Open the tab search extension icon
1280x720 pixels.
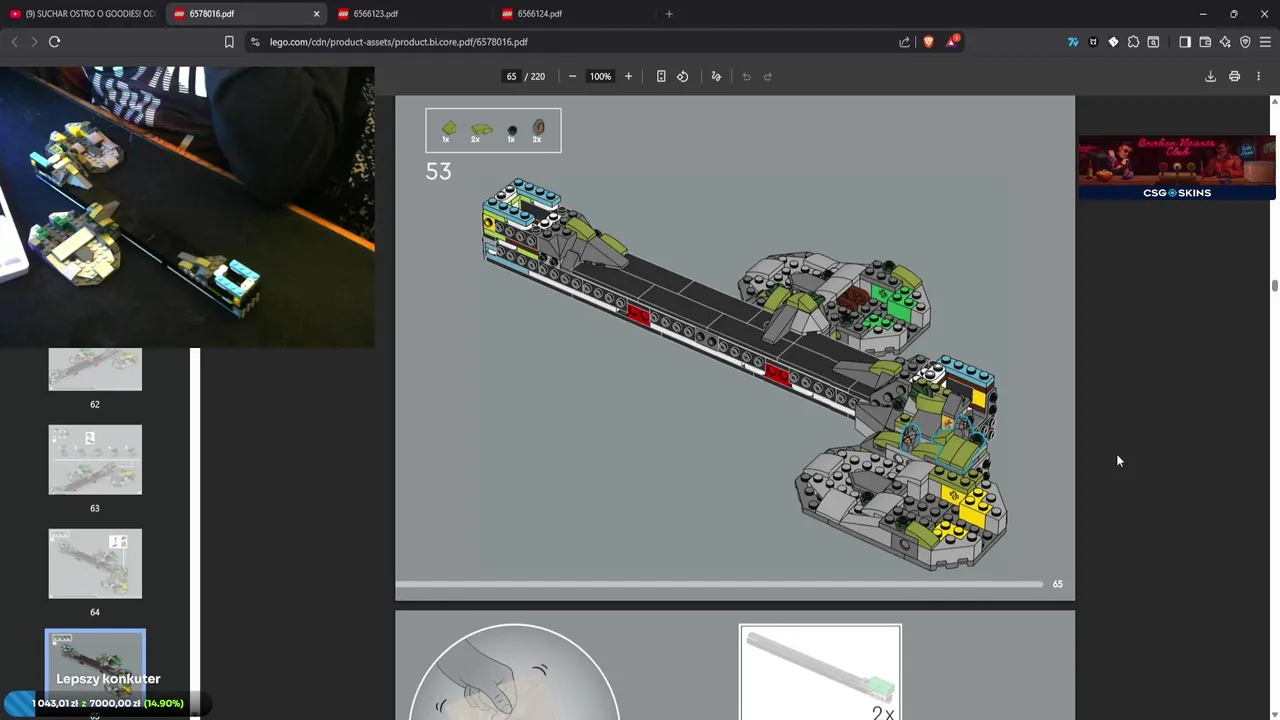(1153, 42)
